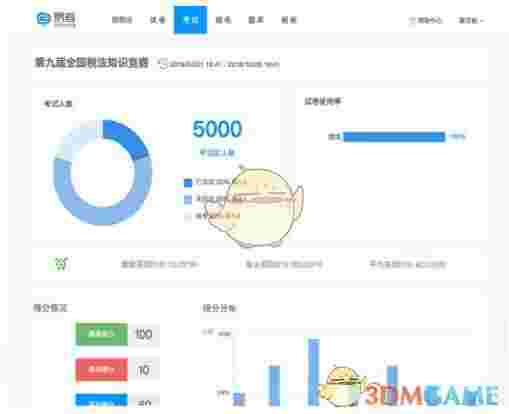Click the green highest-score badge

(x=102, y=334)
